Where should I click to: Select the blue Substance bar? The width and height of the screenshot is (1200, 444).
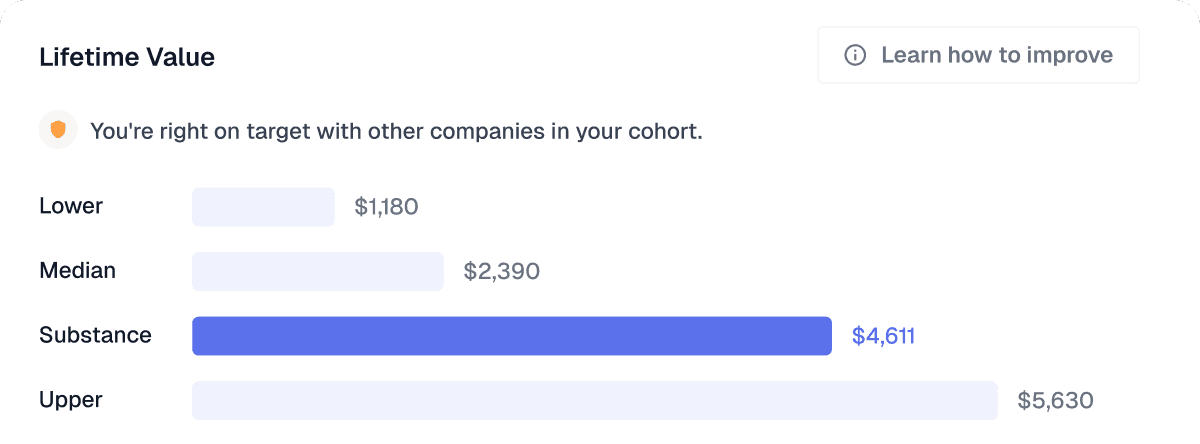click(511, 336)
